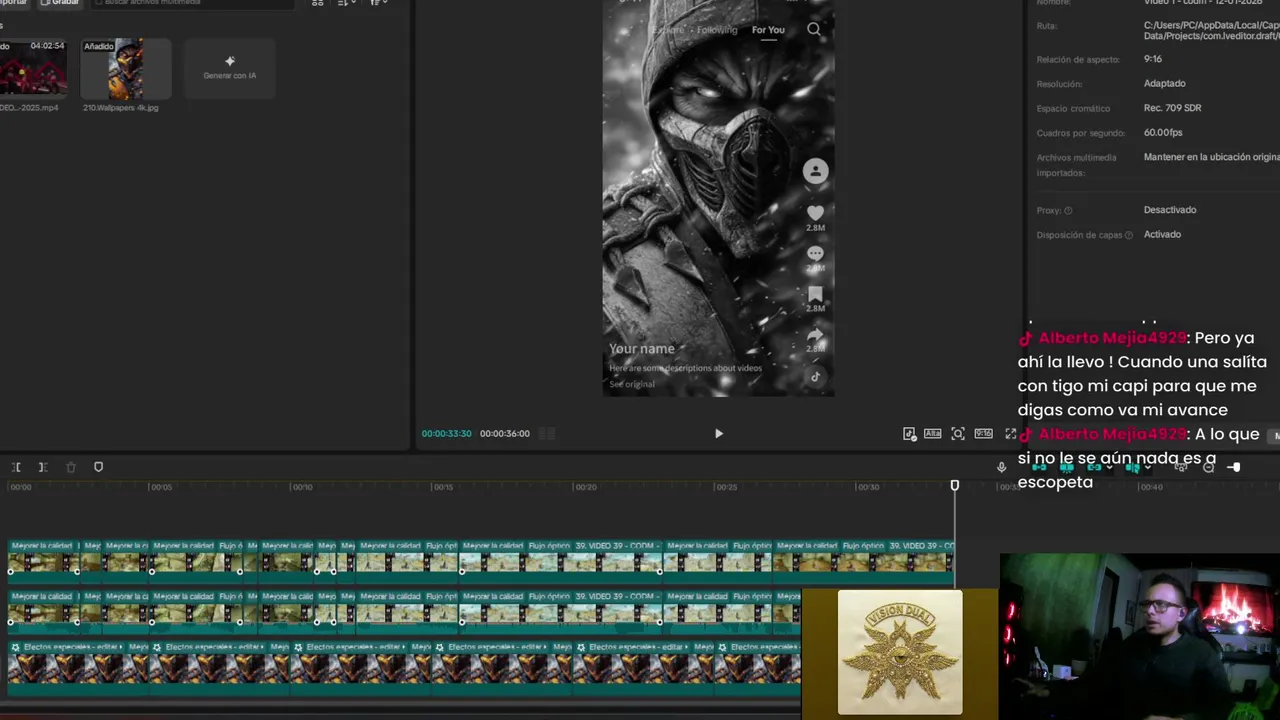The image size is (1280, 720).
Task: Click the focus frame preview icon
Action: point(958,434)
